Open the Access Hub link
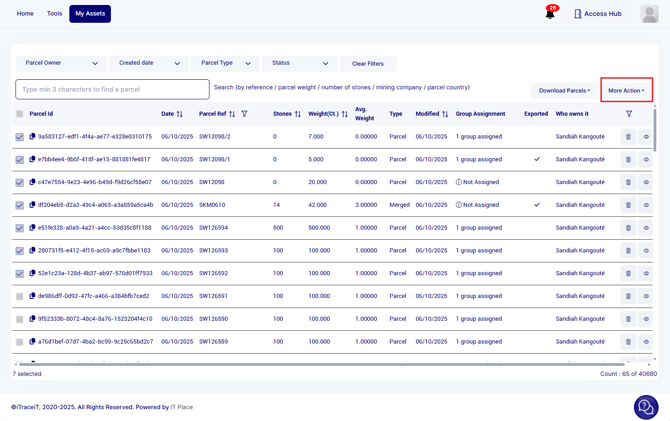The height and width of the screenshot is (421, 670). [x=597, y=14]
